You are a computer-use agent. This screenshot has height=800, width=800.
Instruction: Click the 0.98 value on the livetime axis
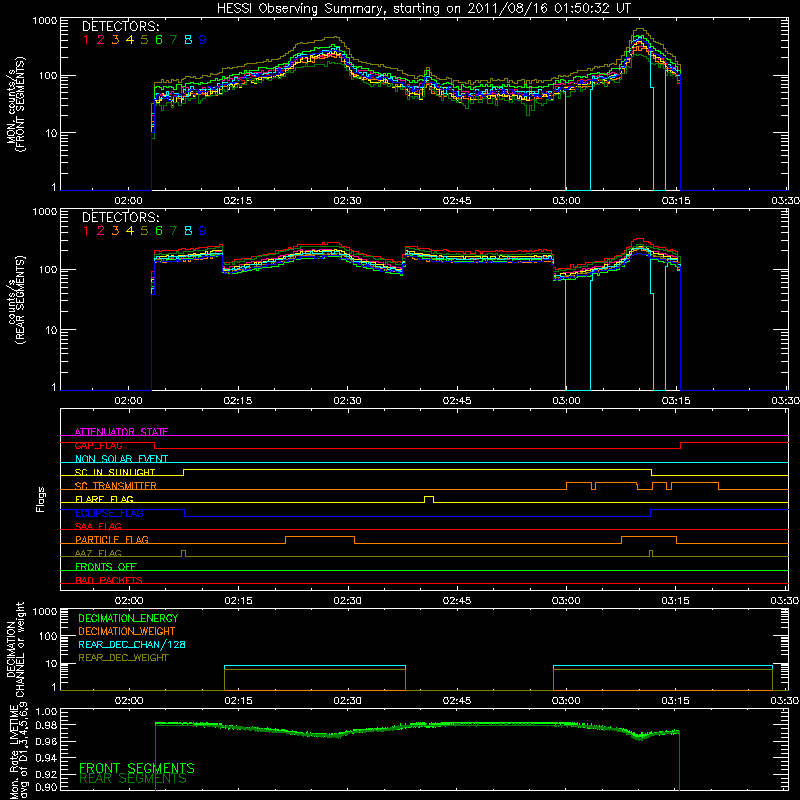(46, 725)
